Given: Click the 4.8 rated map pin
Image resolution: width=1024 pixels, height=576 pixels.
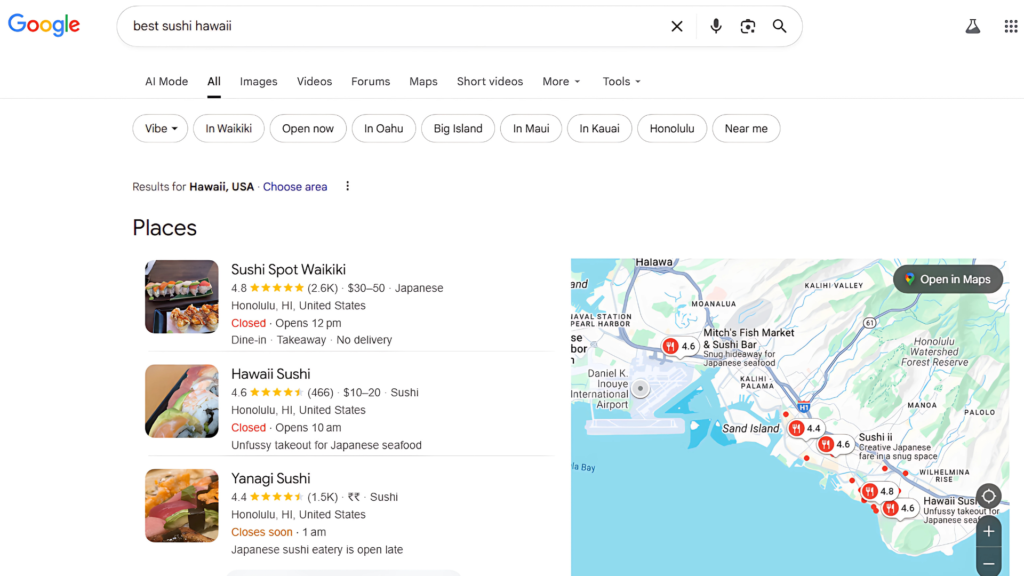Looking at the screenshot, I should (x=878, y=492).
